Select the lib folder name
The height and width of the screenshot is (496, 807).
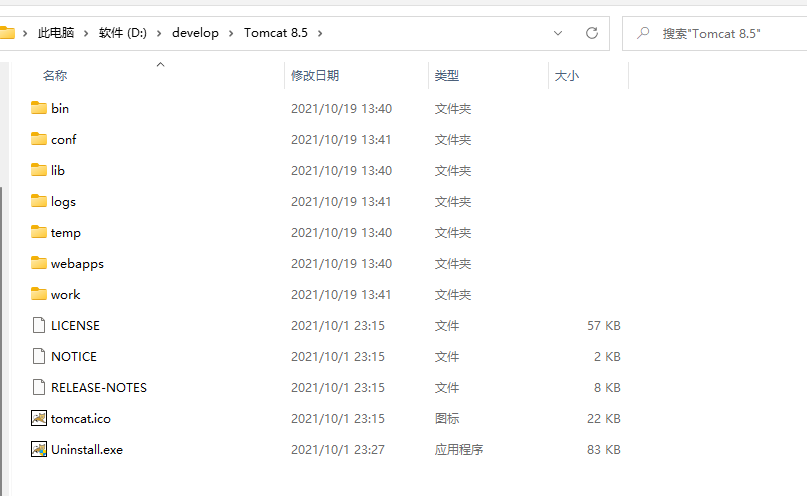pyautogui.click(x=58, y=170)
